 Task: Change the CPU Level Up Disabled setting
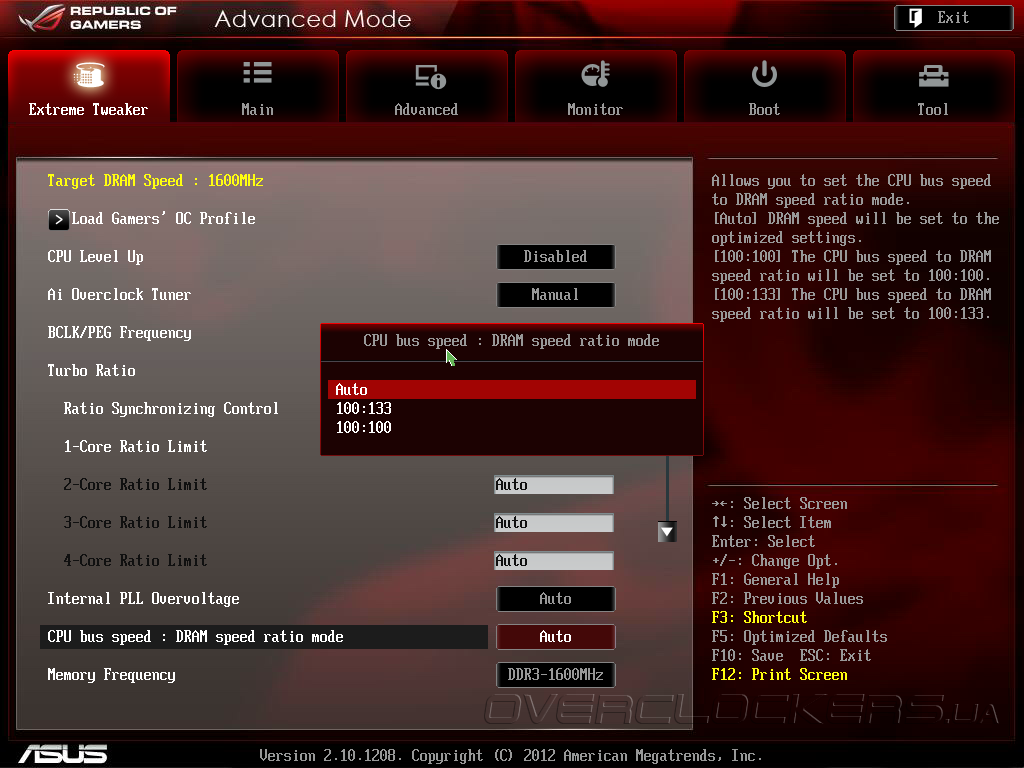tap(555, 257)
